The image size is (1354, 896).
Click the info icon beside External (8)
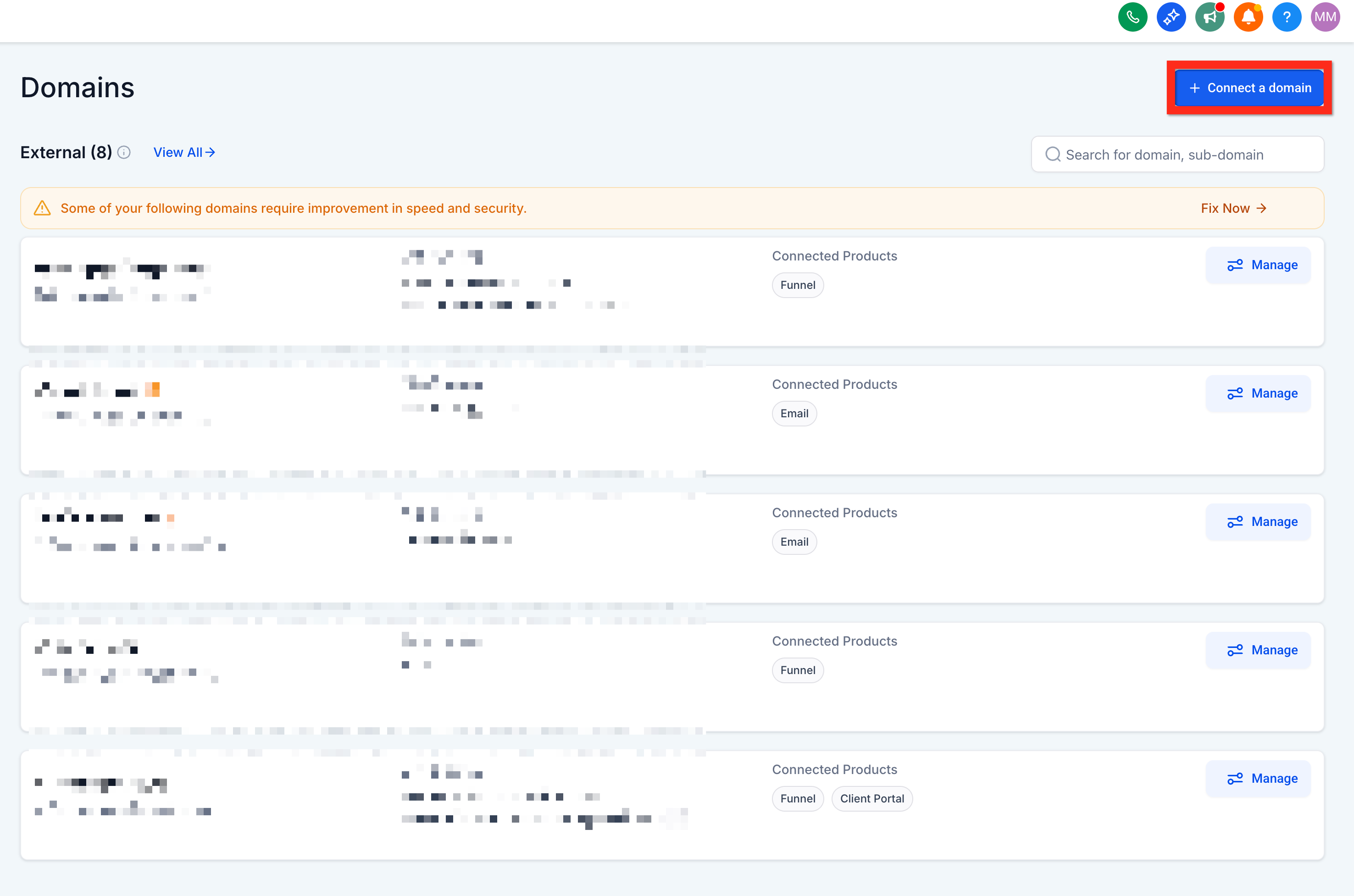(124, 153)
